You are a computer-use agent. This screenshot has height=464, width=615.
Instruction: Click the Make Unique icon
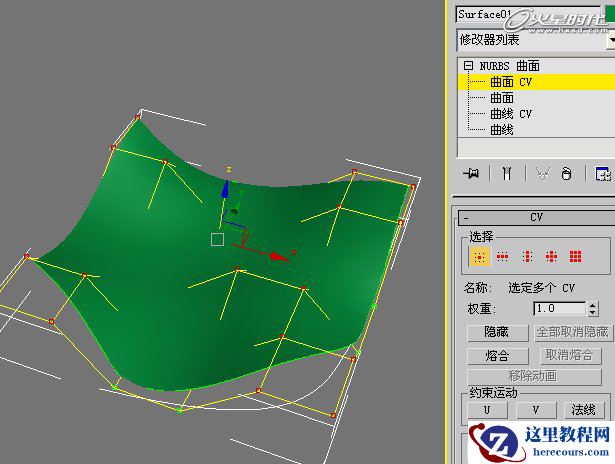[543, 173]
